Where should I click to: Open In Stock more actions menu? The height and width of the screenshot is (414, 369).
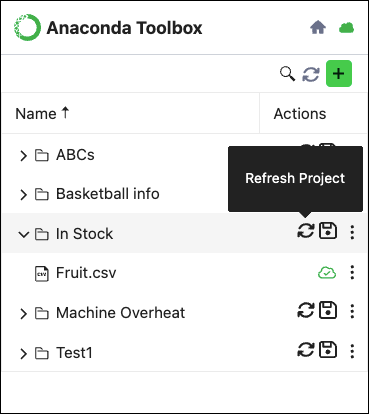tap(352, 232)
